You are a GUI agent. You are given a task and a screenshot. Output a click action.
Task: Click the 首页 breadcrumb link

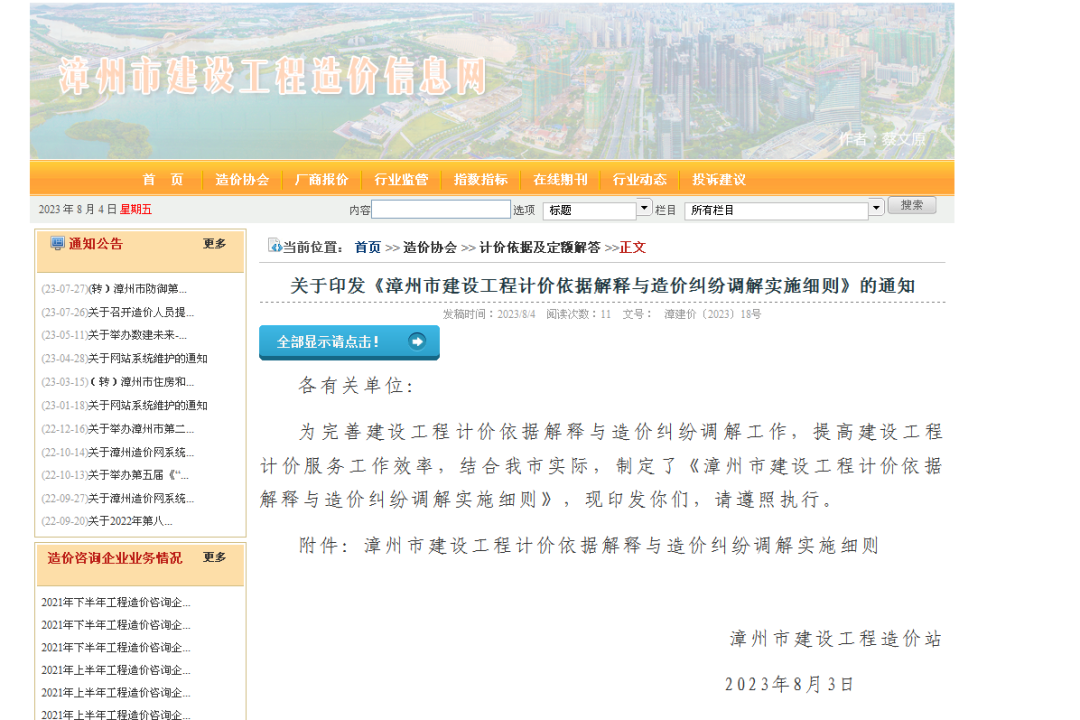[x=368, y=247]
